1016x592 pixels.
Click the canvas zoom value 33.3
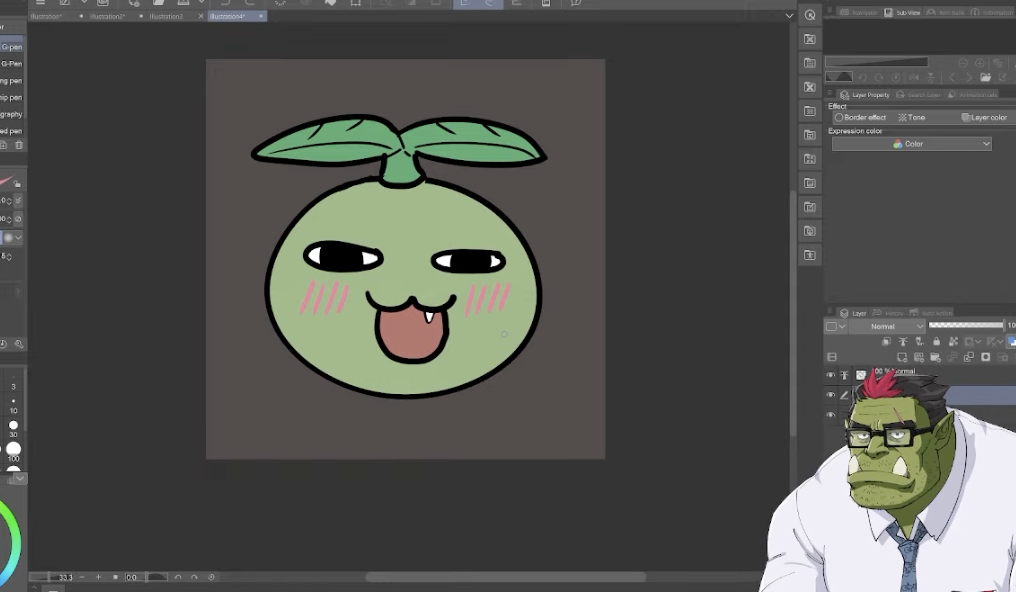pyautogui.click(x=65, y=577)
